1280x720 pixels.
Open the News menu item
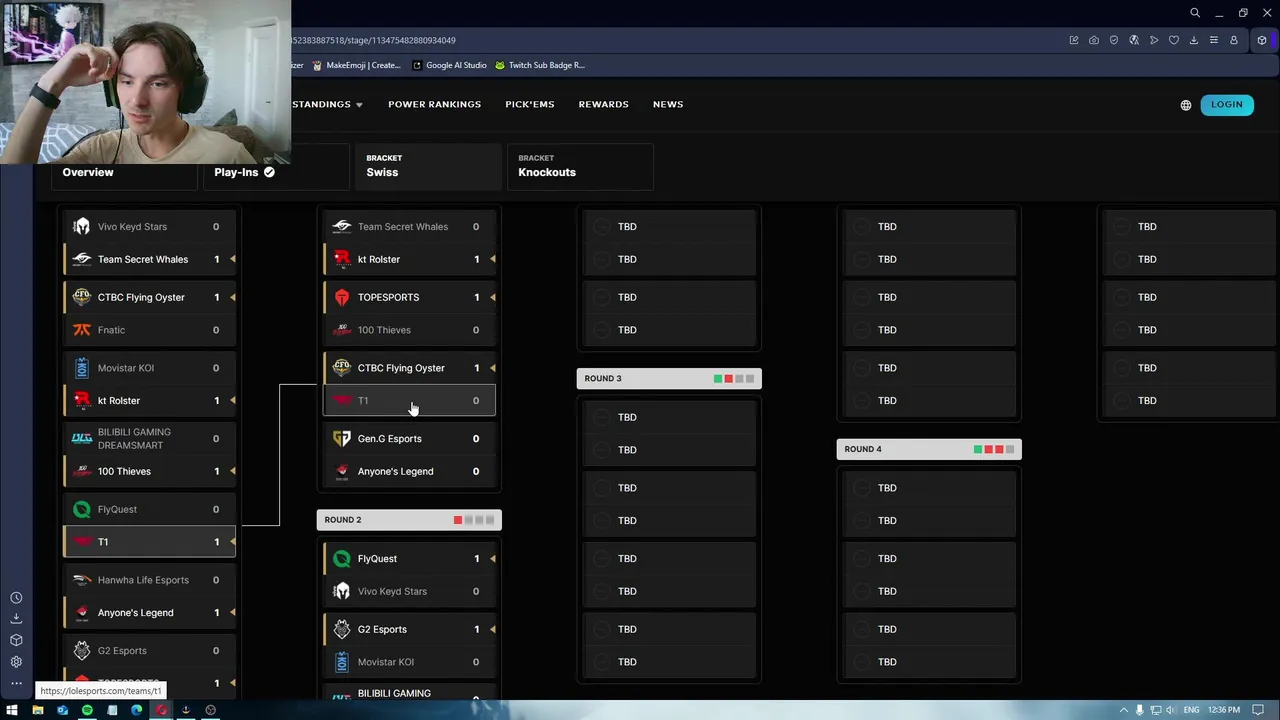tap(668, 104)
